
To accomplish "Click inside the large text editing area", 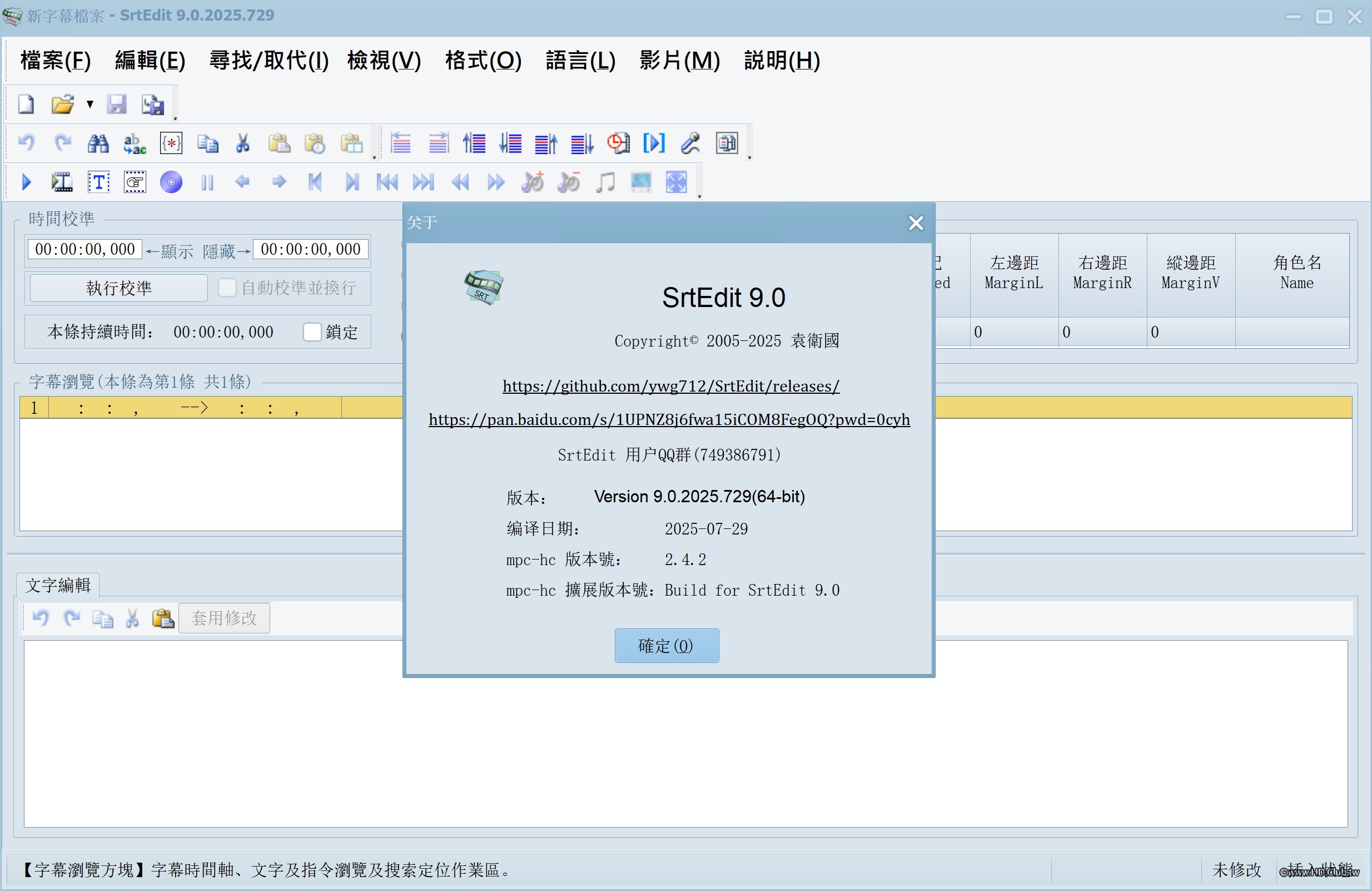I will tap(685, 734).
